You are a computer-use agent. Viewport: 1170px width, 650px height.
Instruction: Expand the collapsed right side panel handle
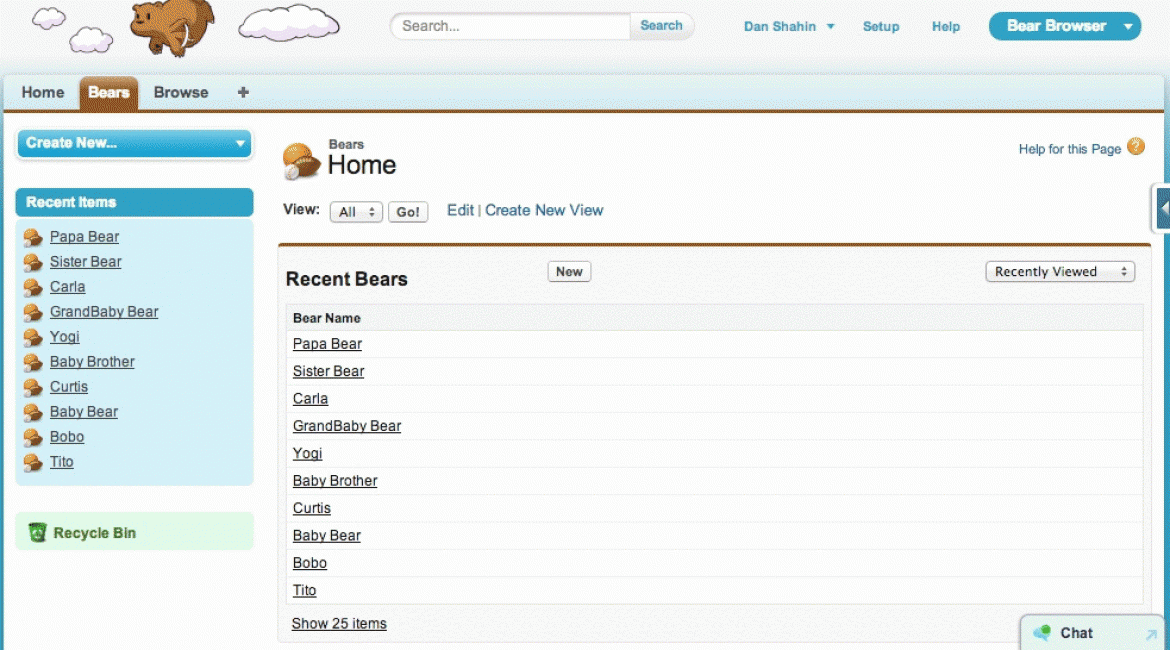[1162, 208]
